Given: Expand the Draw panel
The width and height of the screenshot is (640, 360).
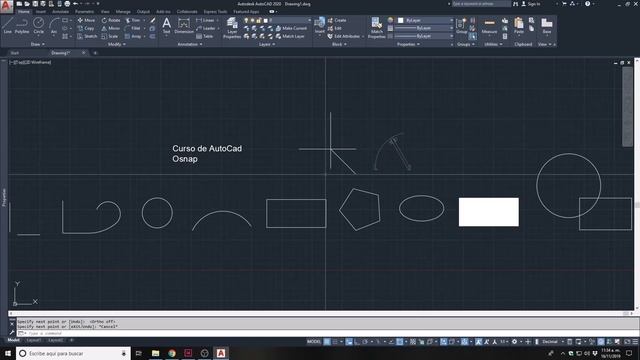Looking at the screenshot, I should [x=38, y=44].
